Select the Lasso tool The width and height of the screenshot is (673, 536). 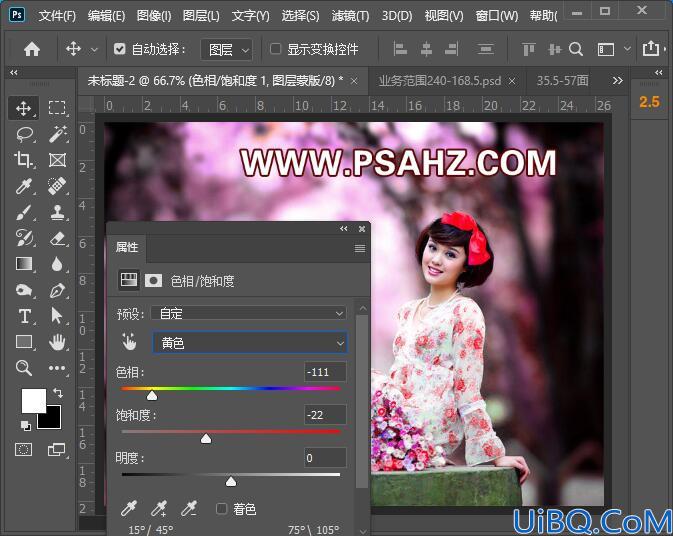(24, 134)
